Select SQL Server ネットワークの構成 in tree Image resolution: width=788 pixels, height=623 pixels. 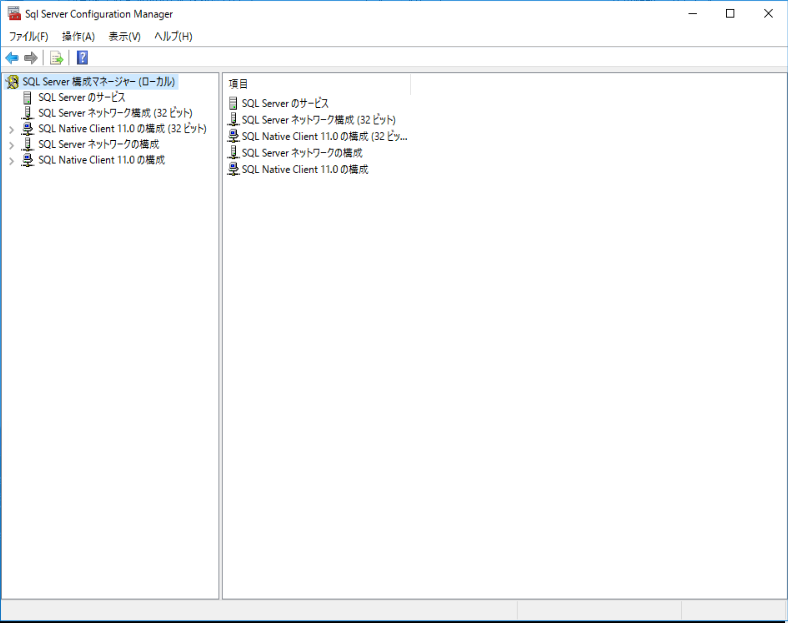click(x=98, y=144)
